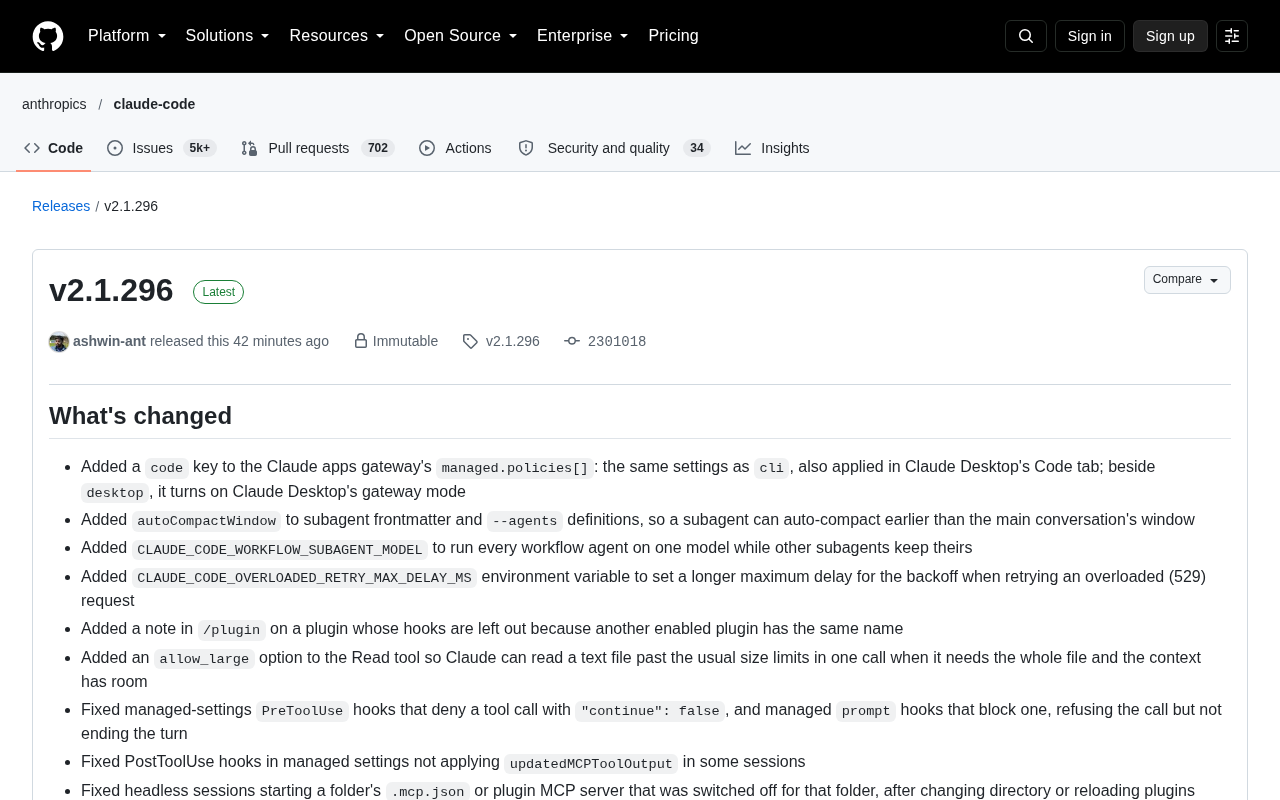Open the Insights tab
Viewport: 1280px width, 800px height.
click(772, 148)
